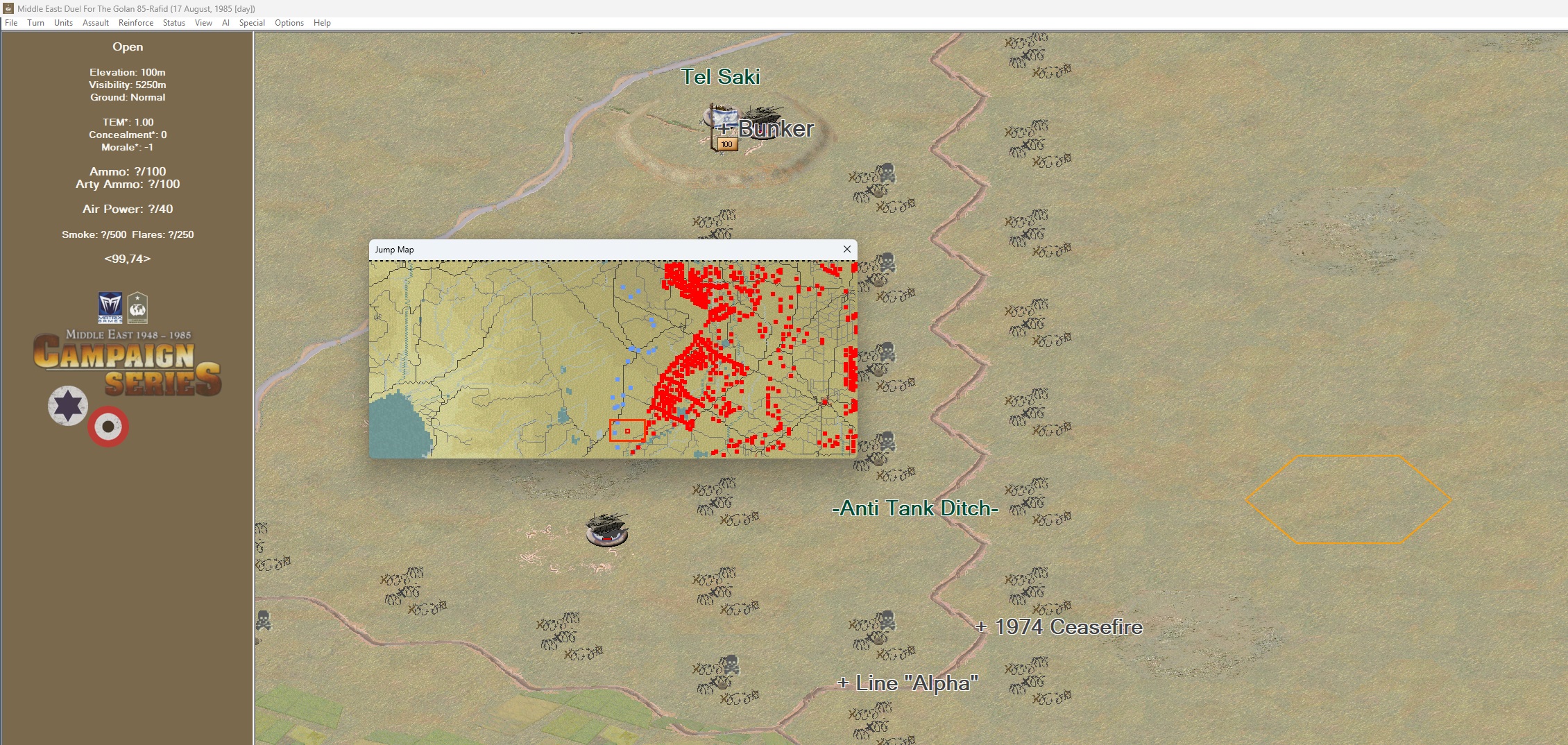The width and height of the screenshot is (1568, 745).
Task: Click the Air Power ?/40 readout
Action: 128,209
